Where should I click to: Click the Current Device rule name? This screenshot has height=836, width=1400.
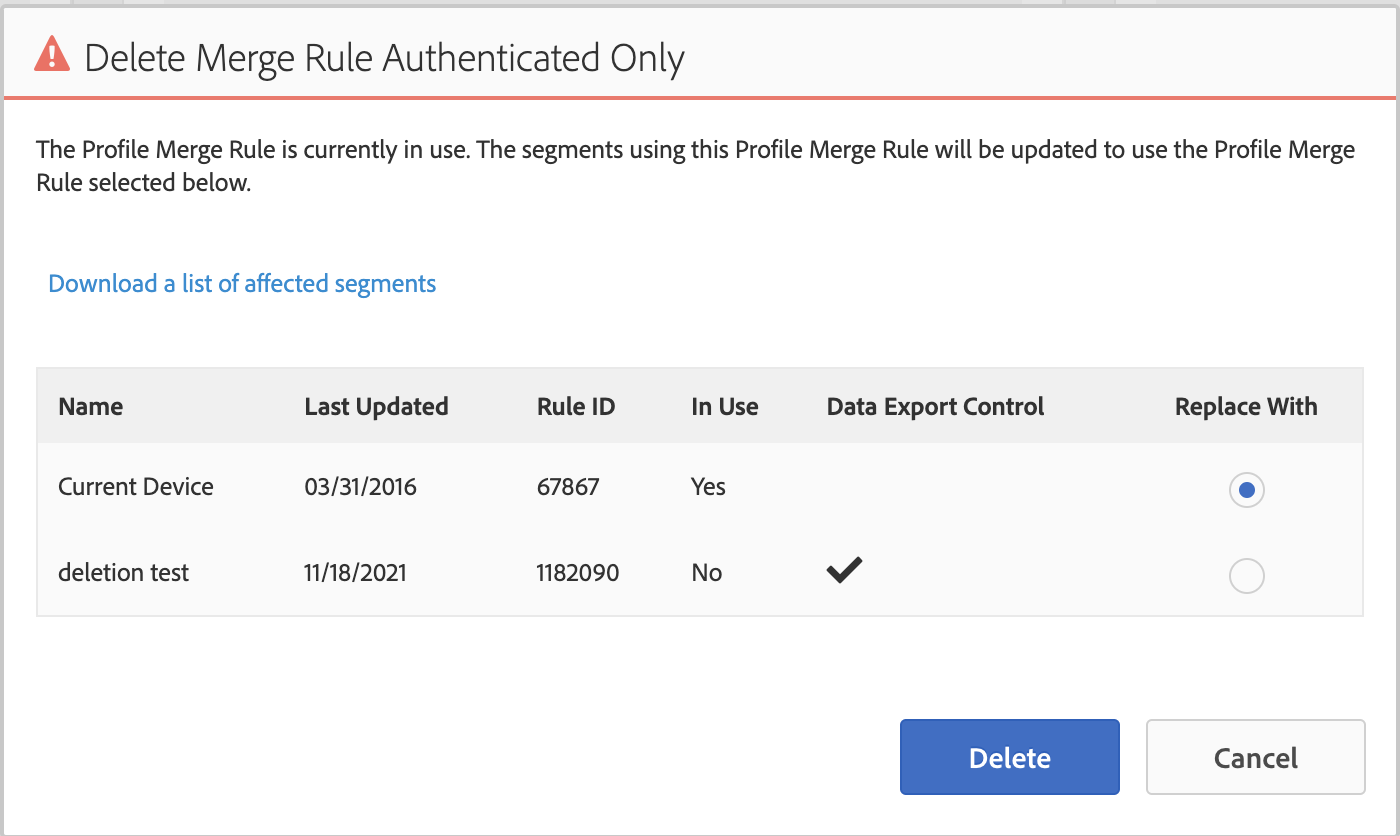(x=136, y=487)
